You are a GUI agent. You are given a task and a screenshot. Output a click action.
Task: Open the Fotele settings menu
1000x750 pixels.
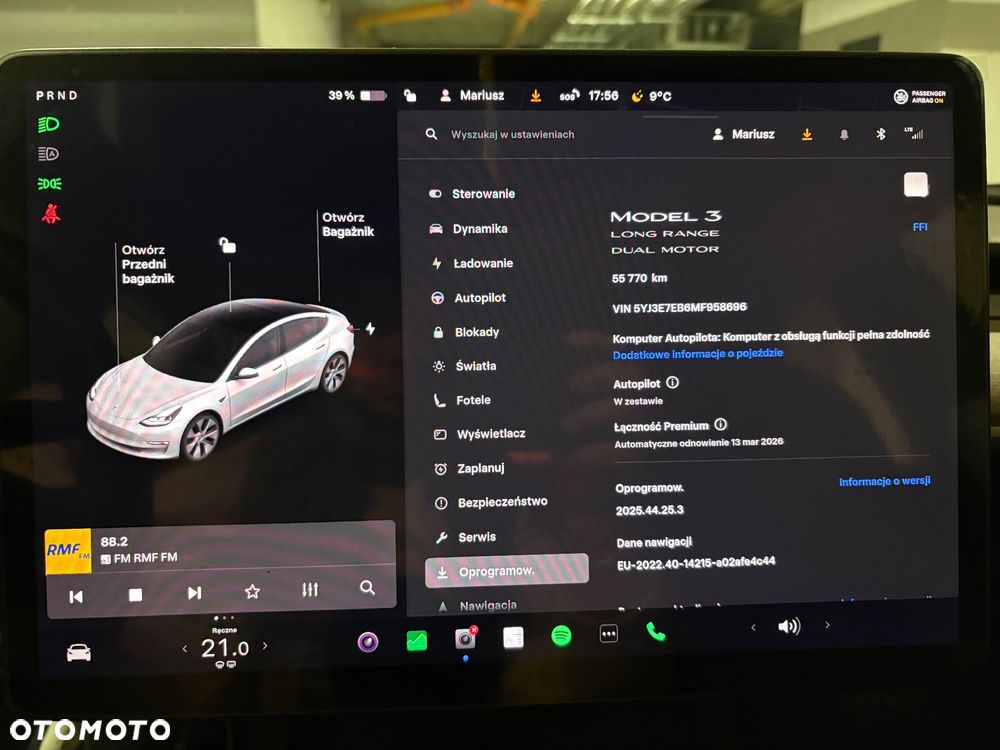(x=462, y=400)
